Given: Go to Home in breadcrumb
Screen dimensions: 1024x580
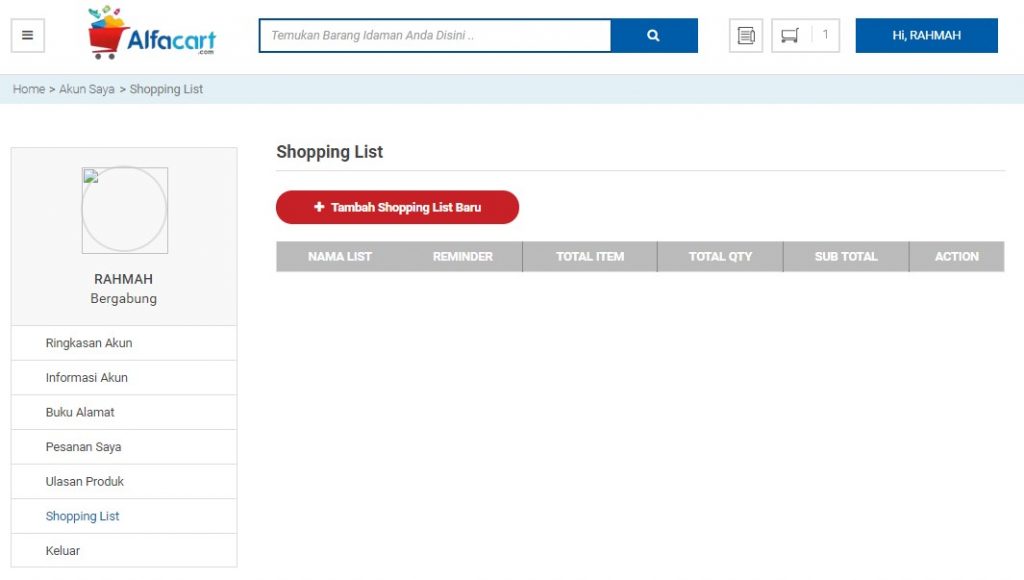Looking at the screenshot, I should click(x=28, y=89).
